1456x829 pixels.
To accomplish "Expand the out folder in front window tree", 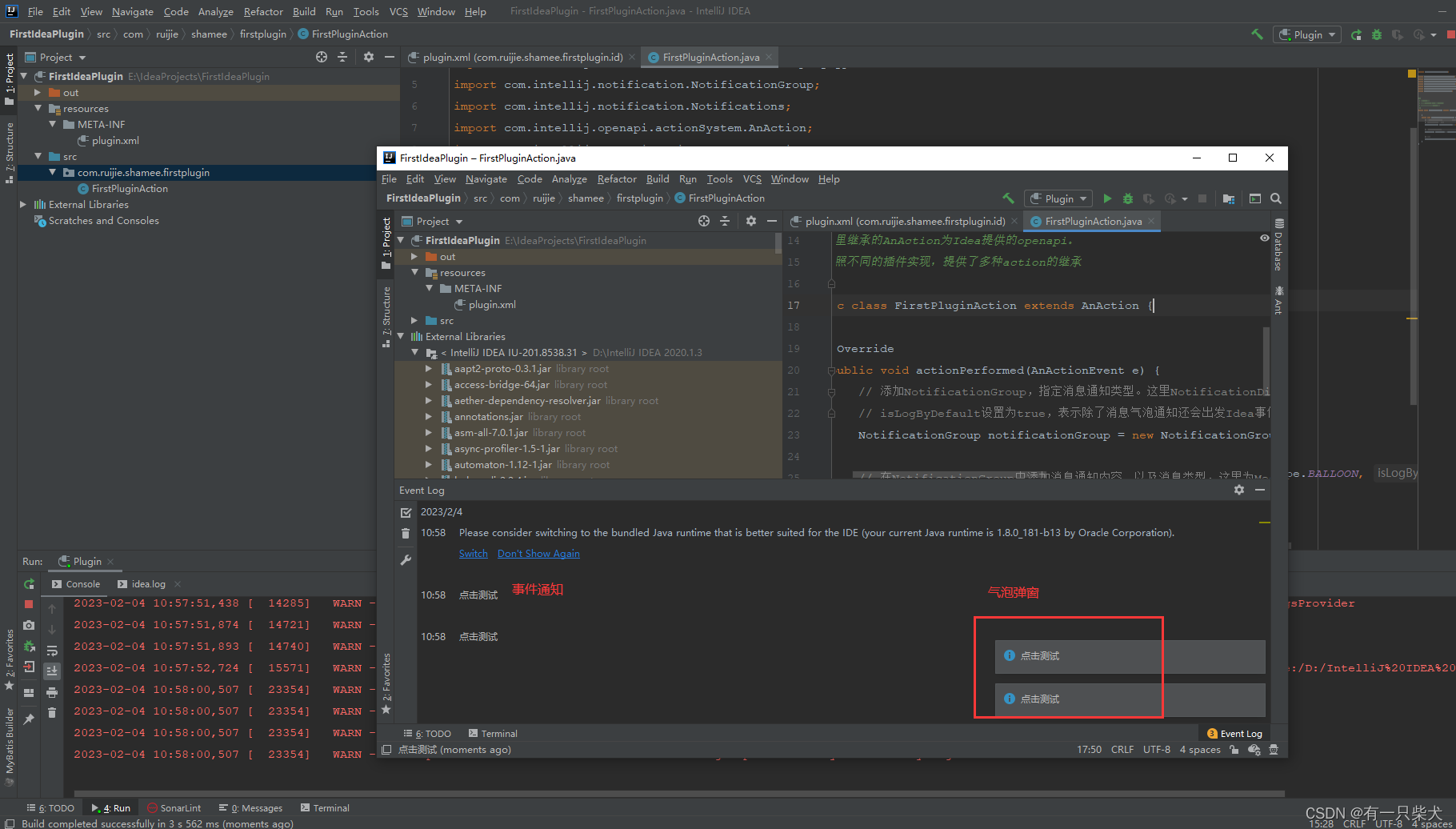I will point(414,257).
